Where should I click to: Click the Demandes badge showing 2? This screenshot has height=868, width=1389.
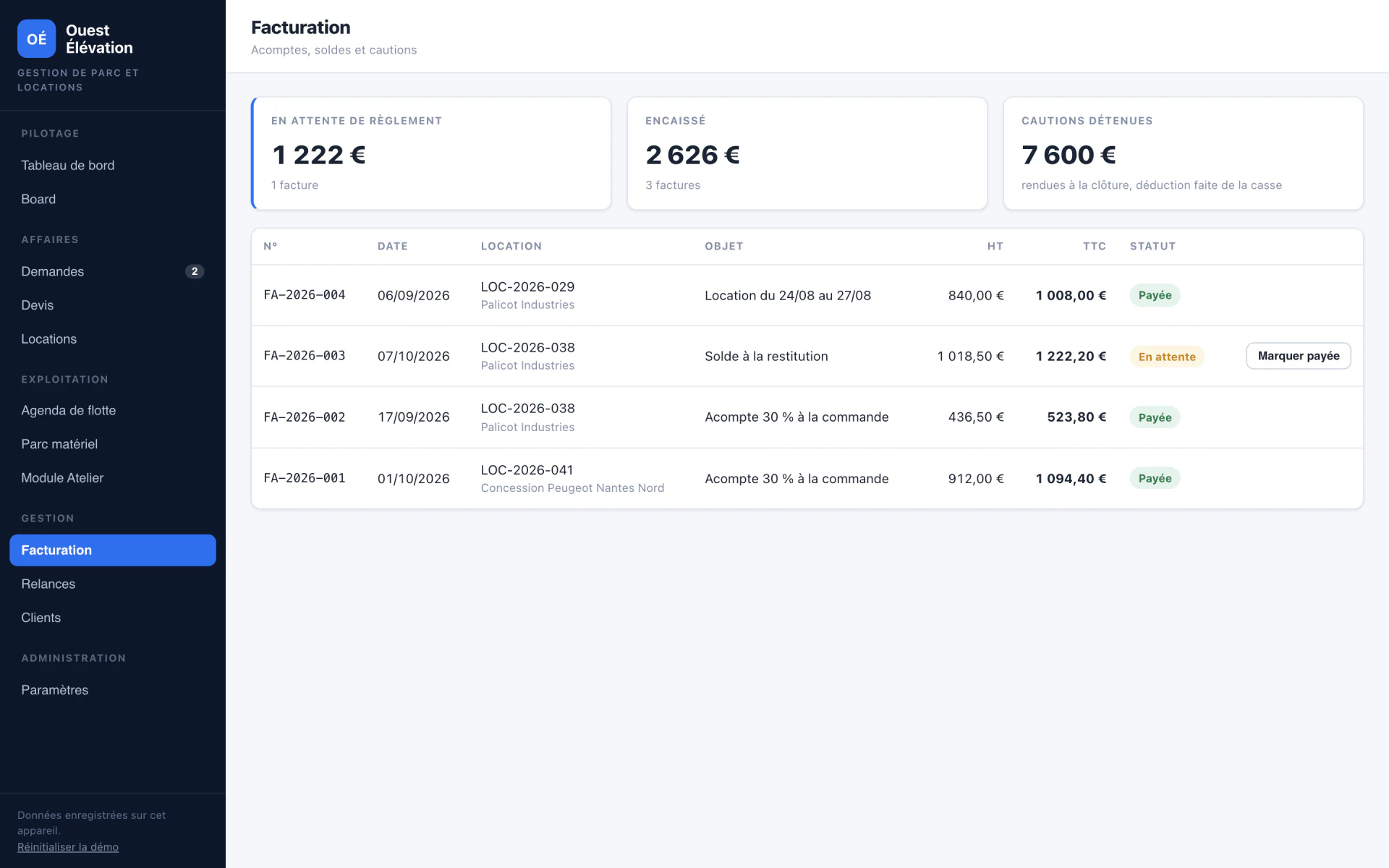point(195,271)
